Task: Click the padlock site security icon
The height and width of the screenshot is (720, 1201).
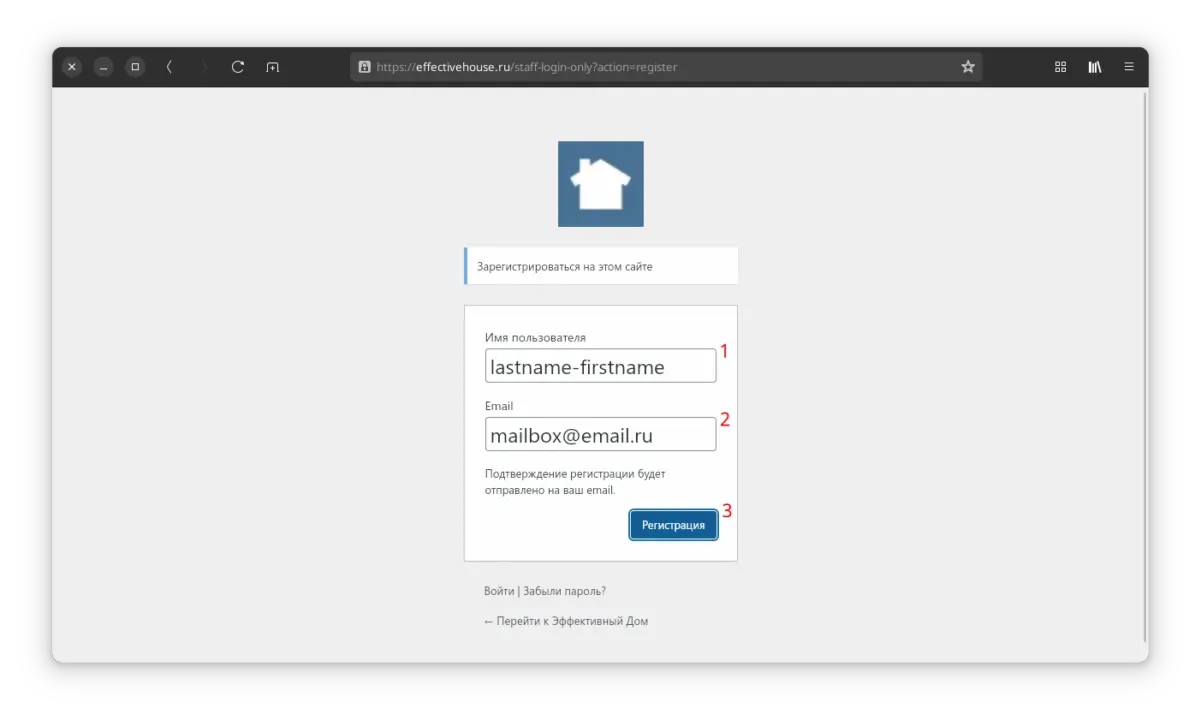Action: point(364,67)
